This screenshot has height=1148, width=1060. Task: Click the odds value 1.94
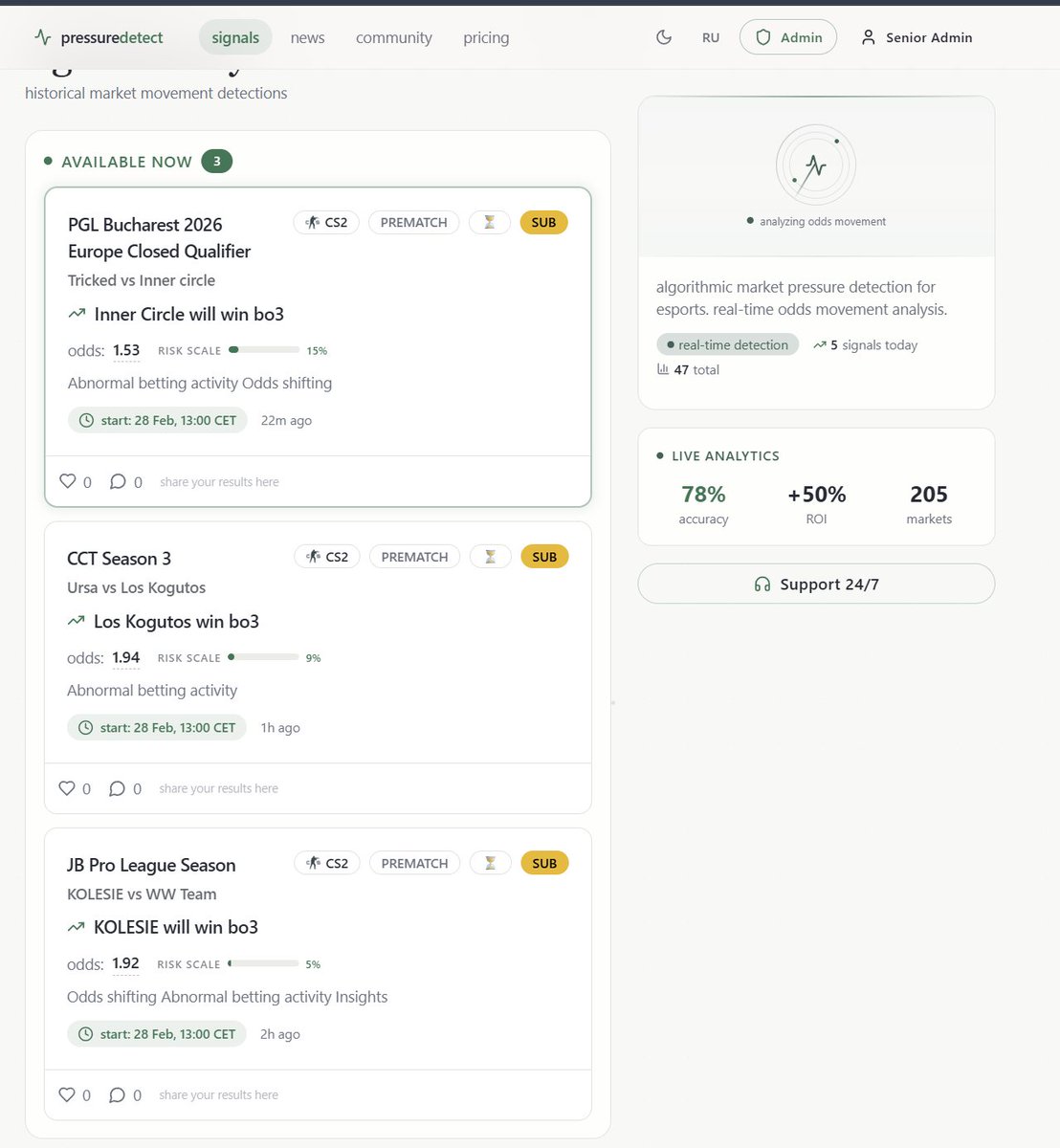tap(125, 657)
